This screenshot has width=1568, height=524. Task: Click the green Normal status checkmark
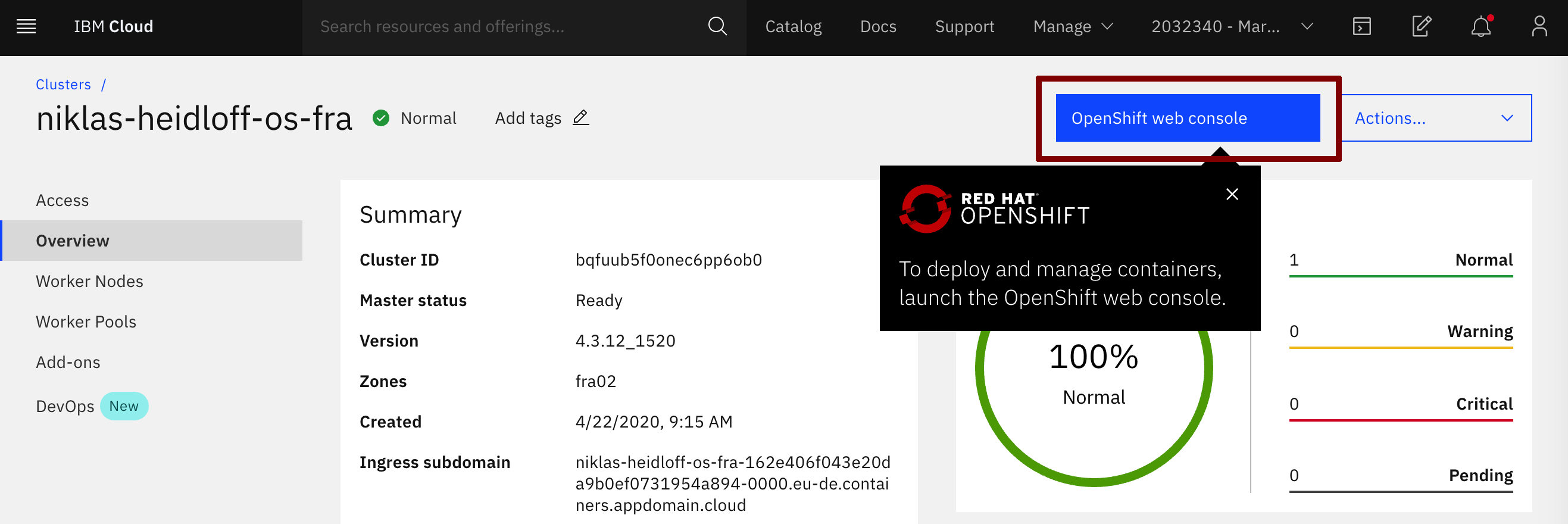(x=381, y=118)
